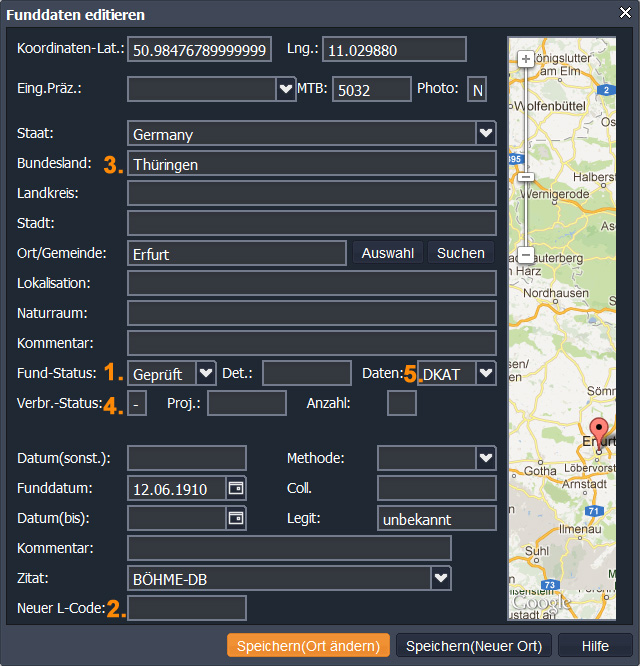Expand the Staat Germany dropdown
The width and height of the screenshot is (640, 666).
click(485, 134)
